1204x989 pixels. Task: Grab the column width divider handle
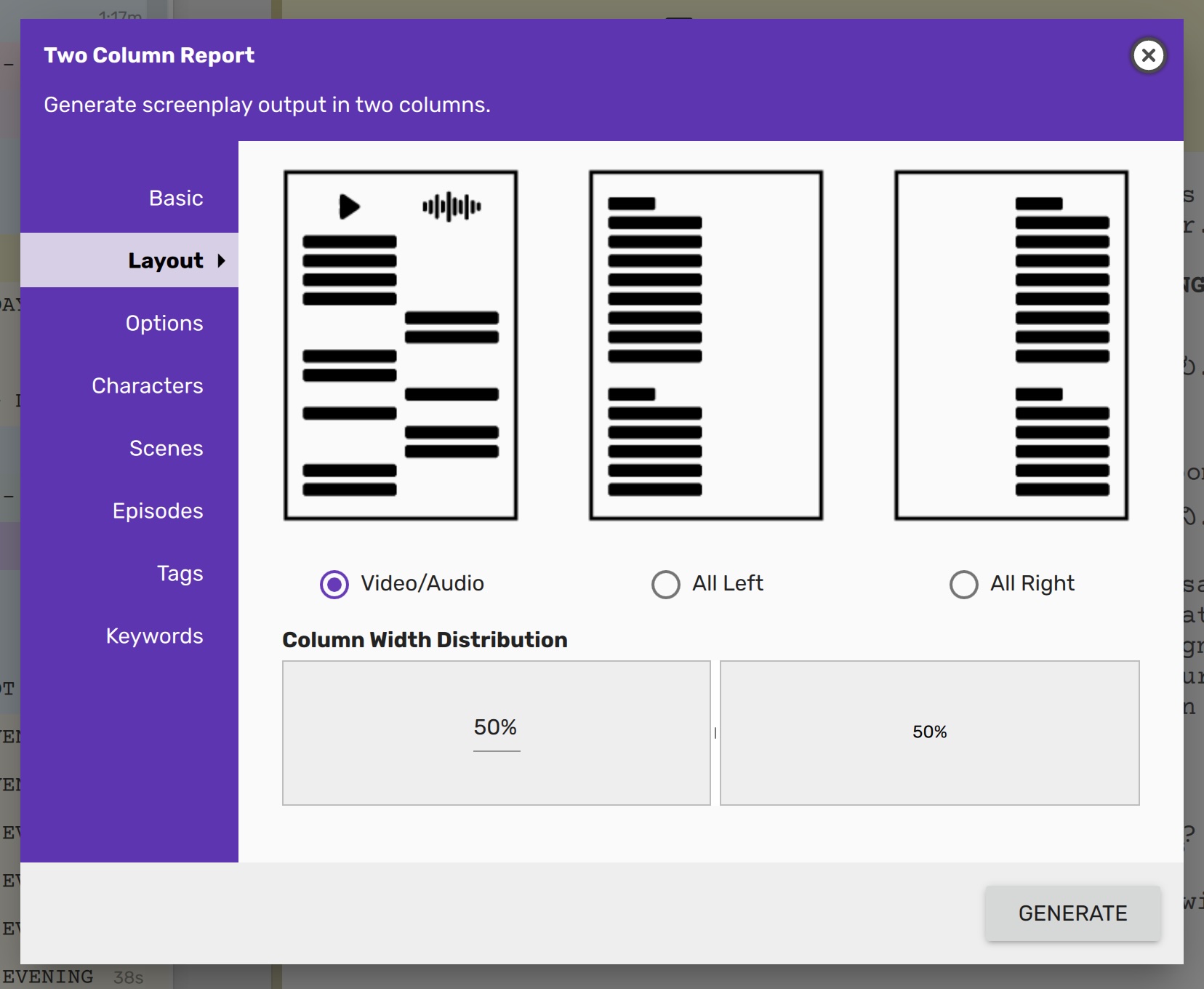(715, 733)
